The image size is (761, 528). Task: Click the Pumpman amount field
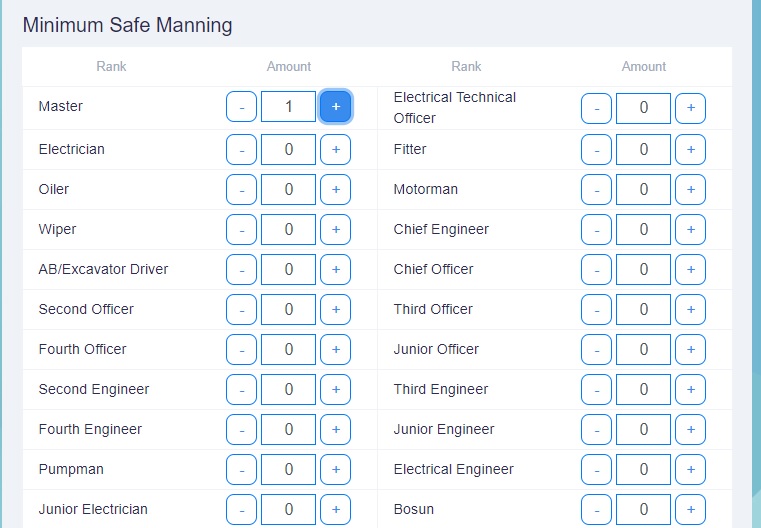tap(288, 469)
